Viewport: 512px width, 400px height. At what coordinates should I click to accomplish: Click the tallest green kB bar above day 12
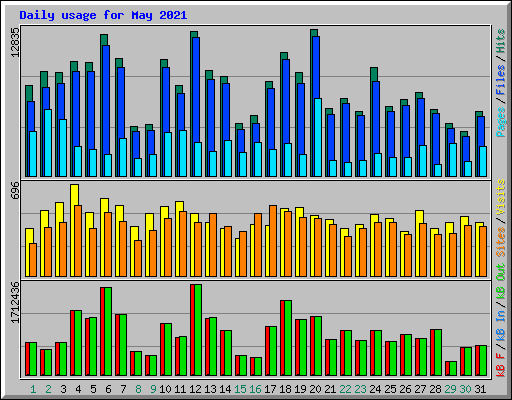[x=198, y=330]
